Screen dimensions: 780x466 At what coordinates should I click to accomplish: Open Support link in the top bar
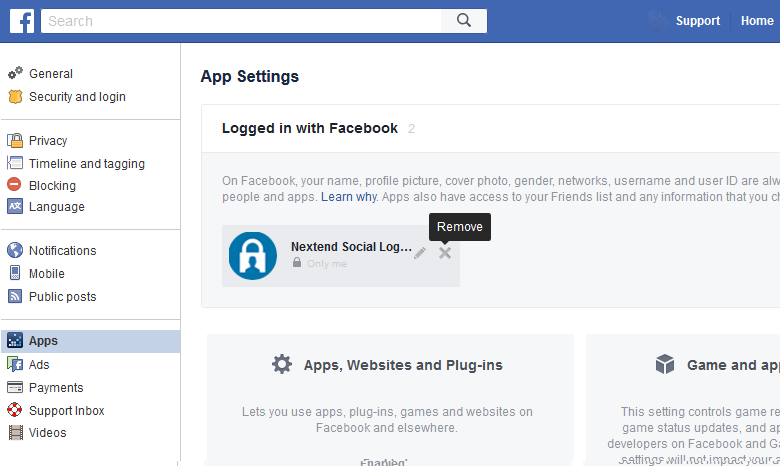[697, 21]
